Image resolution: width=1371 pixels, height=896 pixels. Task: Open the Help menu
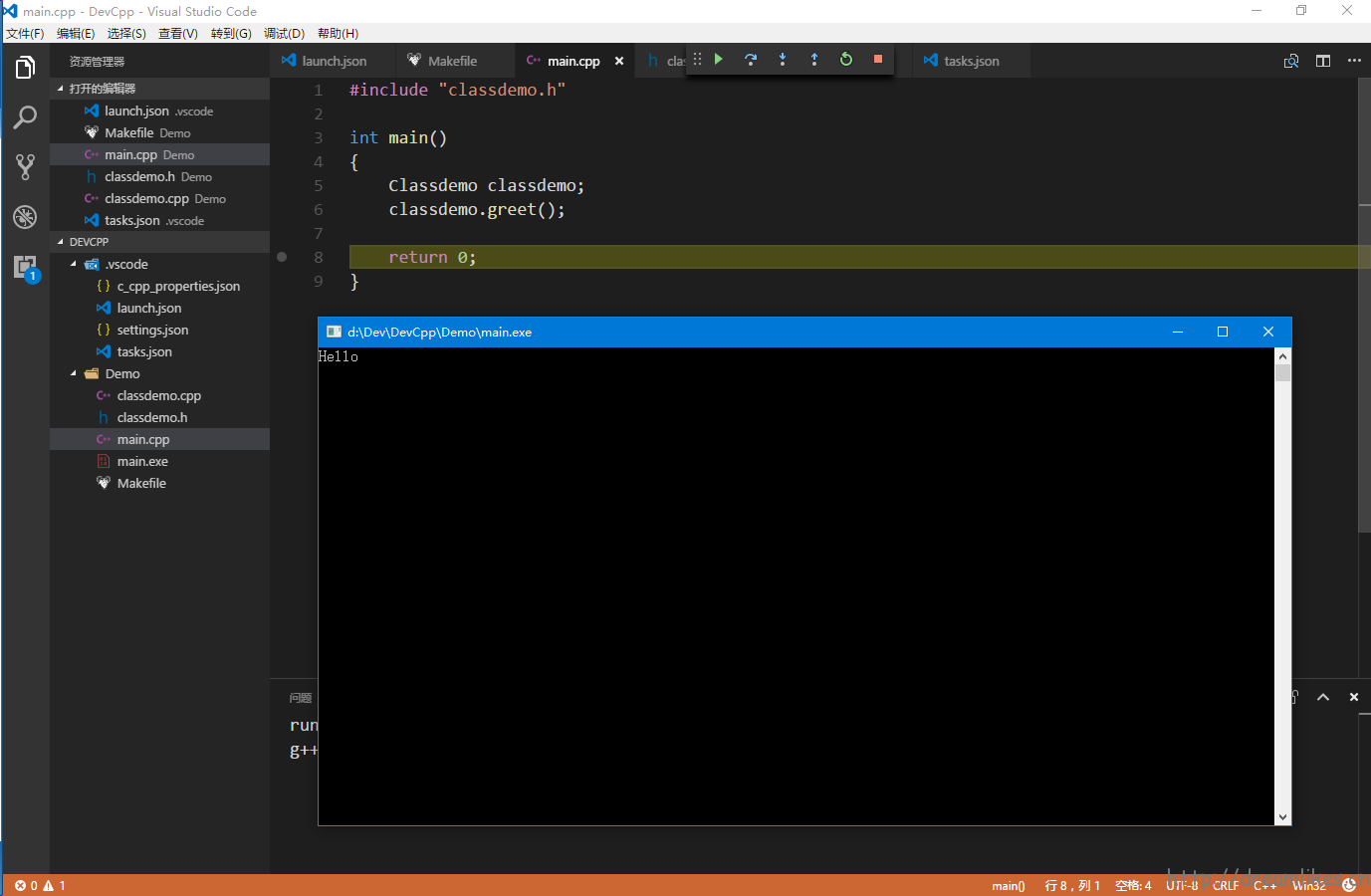click(338, 34)
